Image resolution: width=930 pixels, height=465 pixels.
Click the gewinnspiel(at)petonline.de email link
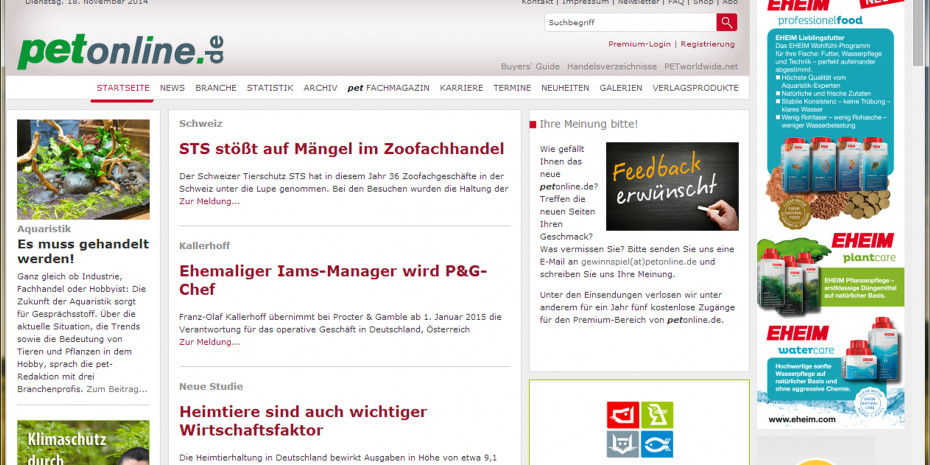coord(639,262)
